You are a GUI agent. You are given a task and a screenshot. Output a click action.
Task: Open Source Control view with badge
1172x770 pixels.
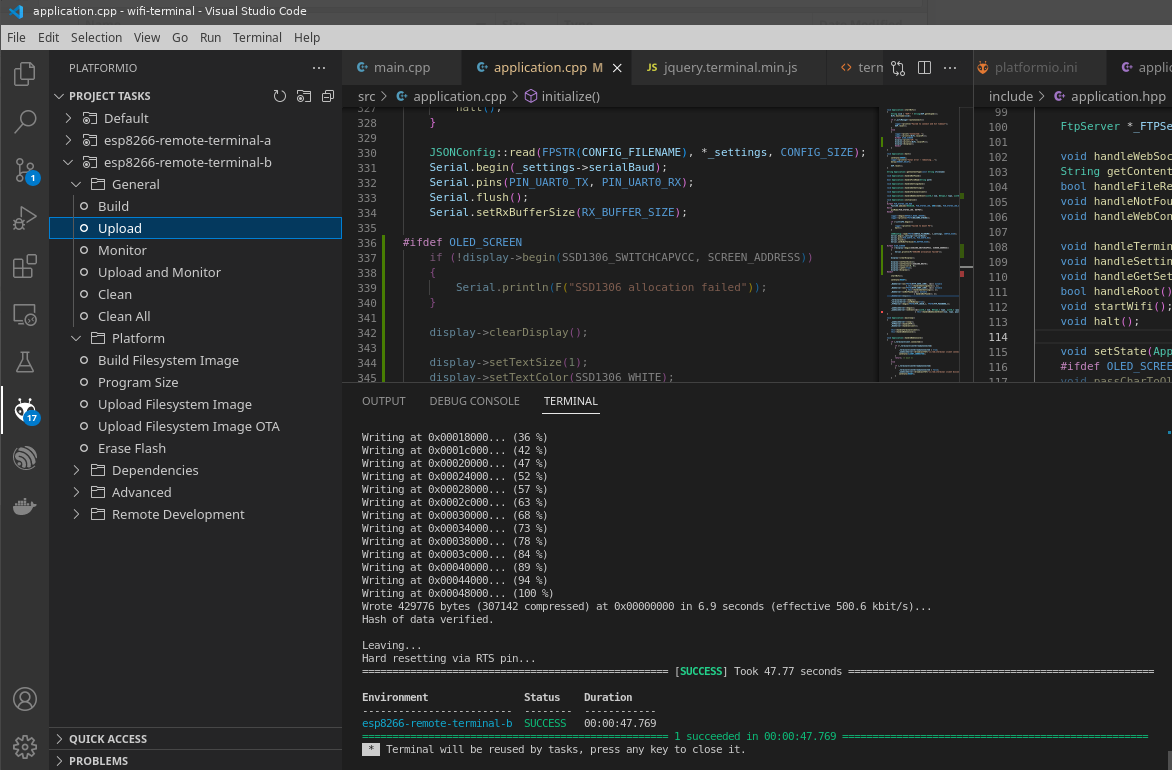click(25, 170)
